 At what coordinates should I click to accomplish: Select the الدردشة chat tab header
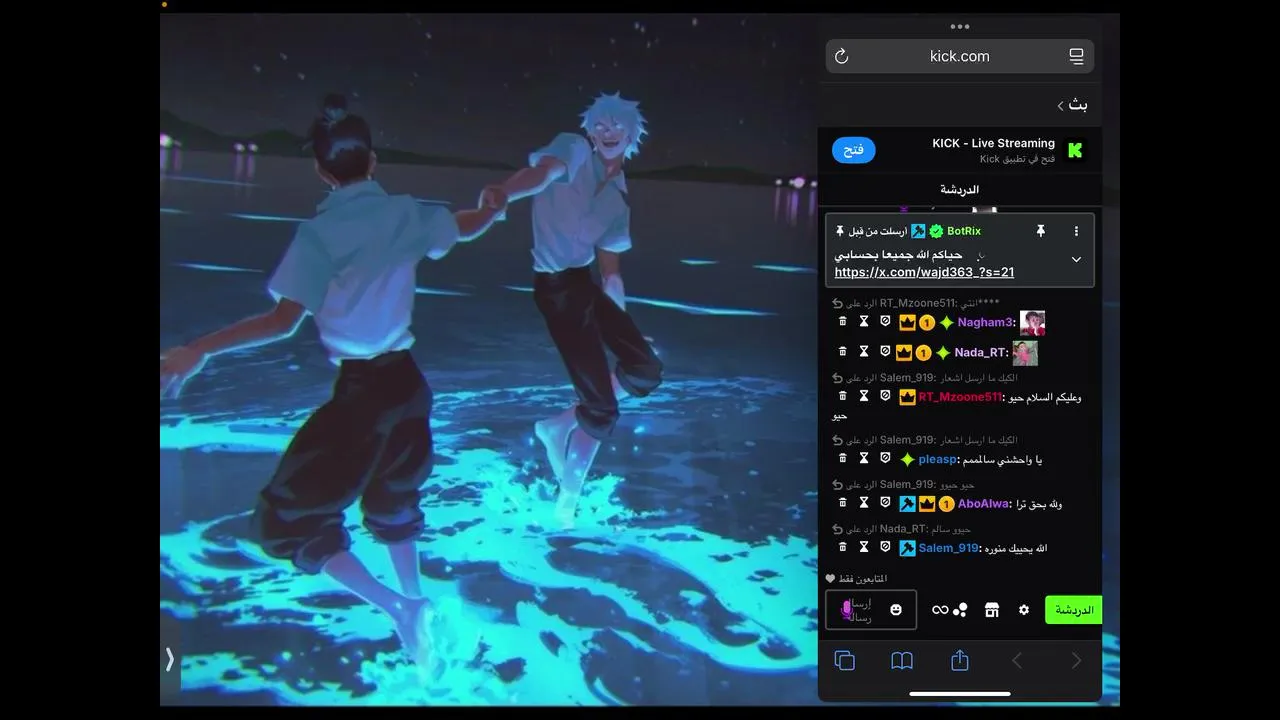coord(960,189)
